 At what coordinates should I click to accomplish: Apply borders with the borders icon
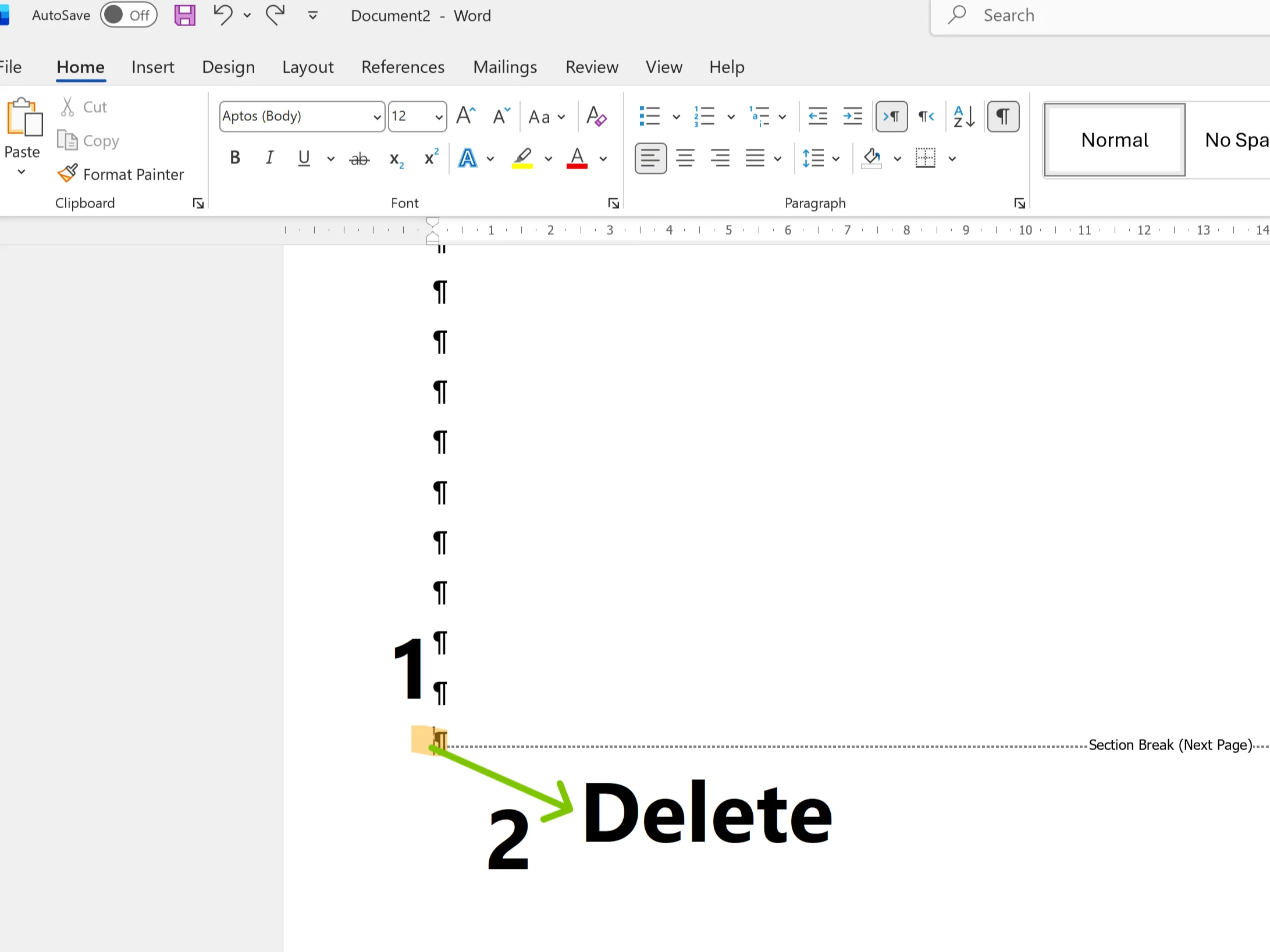[x=926, y=158]
